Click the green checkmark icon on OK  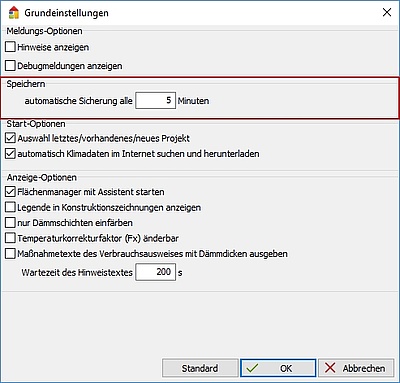pos(252,368)
